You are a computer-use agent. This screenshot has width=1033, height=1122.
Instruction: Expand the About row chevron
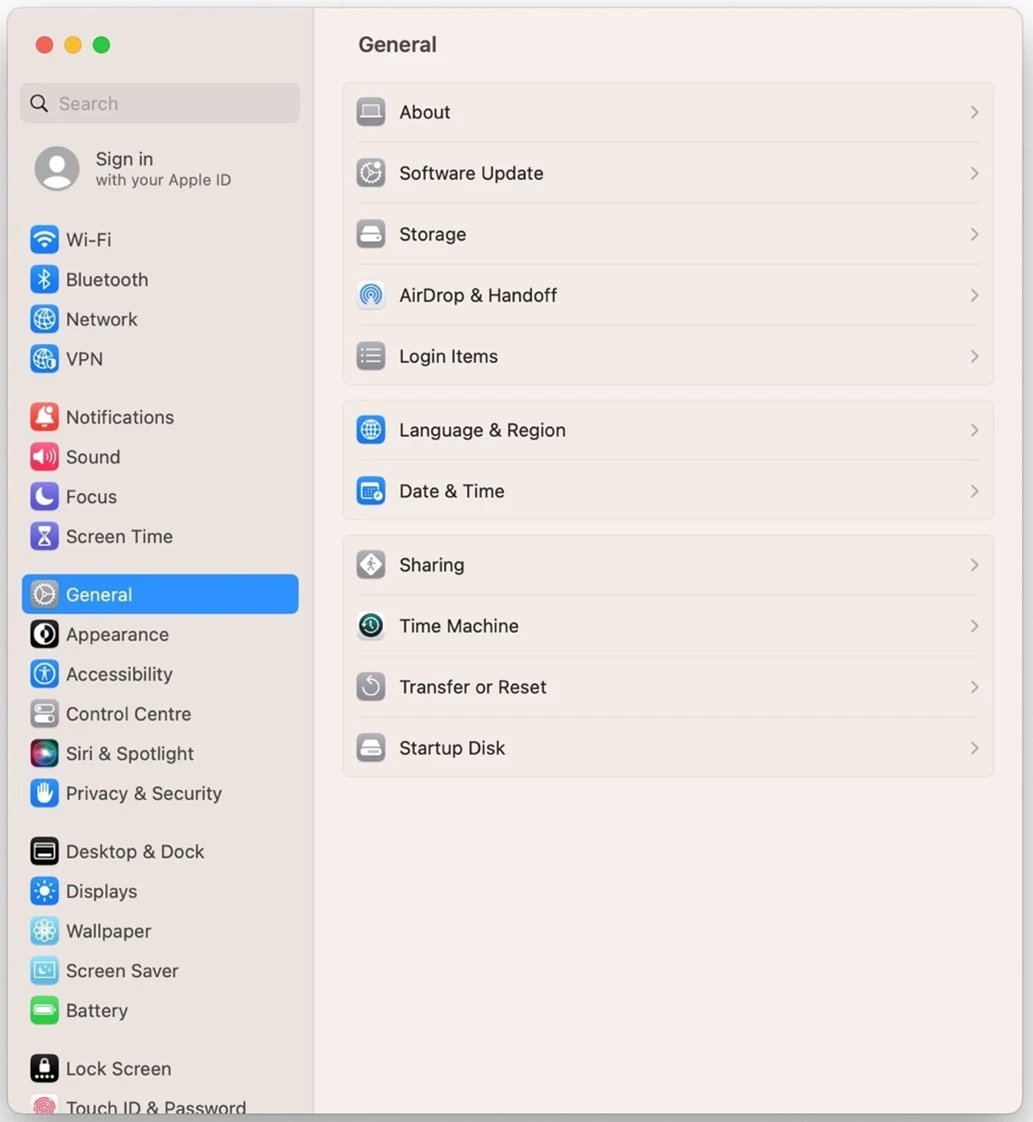tap(974, 112)
